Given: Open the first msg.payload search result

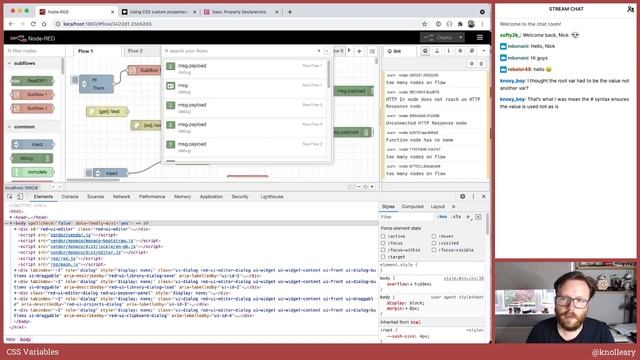Looking at the screenshot, I should click(x=245, y=69).
